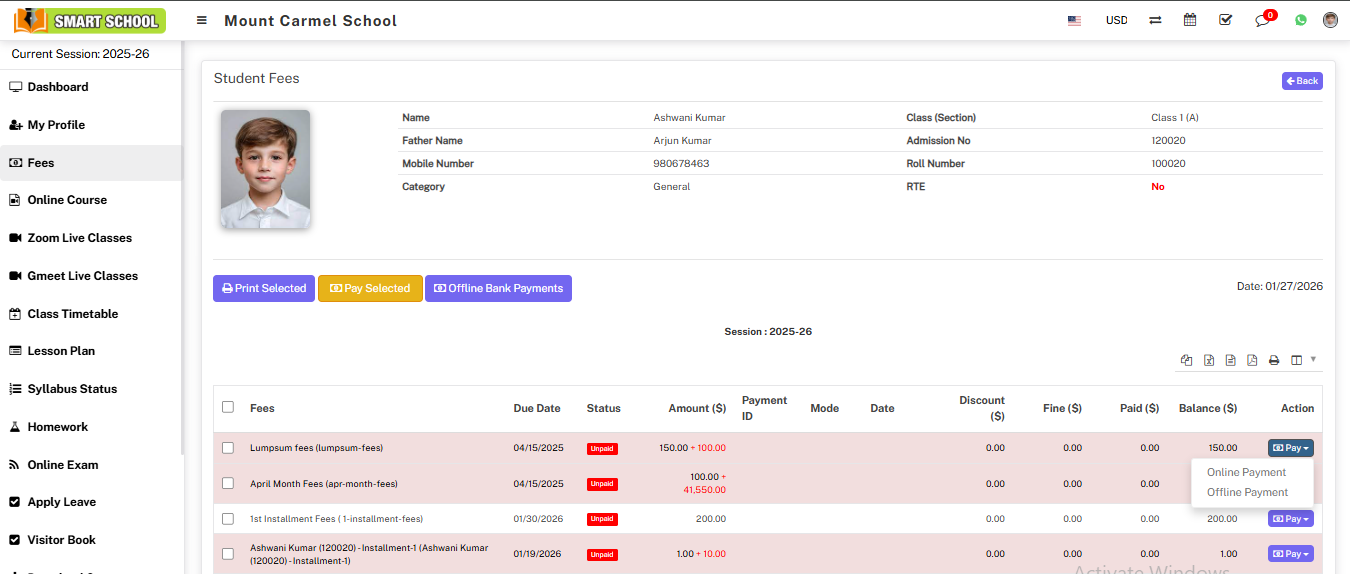Open the WhatsApp icon in header
Screen dimensions: 1350x574
point(1301,20)
